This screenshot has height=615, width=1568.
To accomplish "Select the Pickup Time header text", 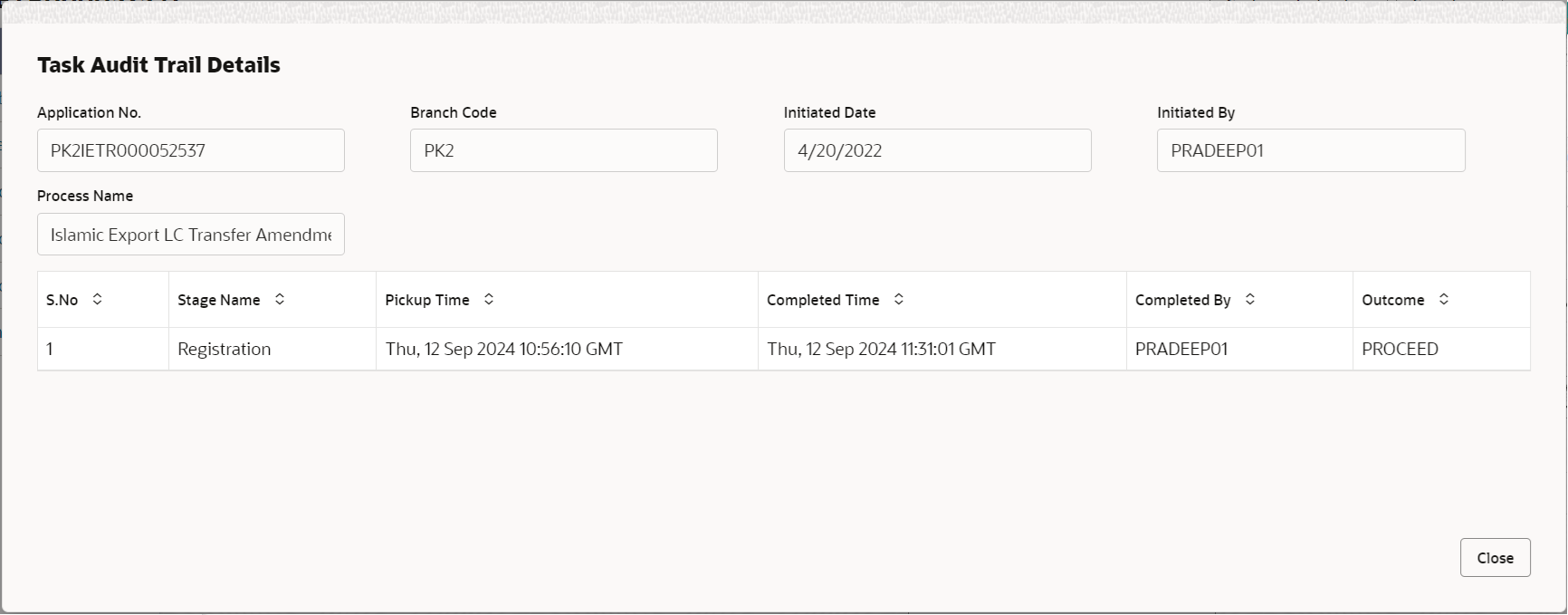I will pos(427,300).
